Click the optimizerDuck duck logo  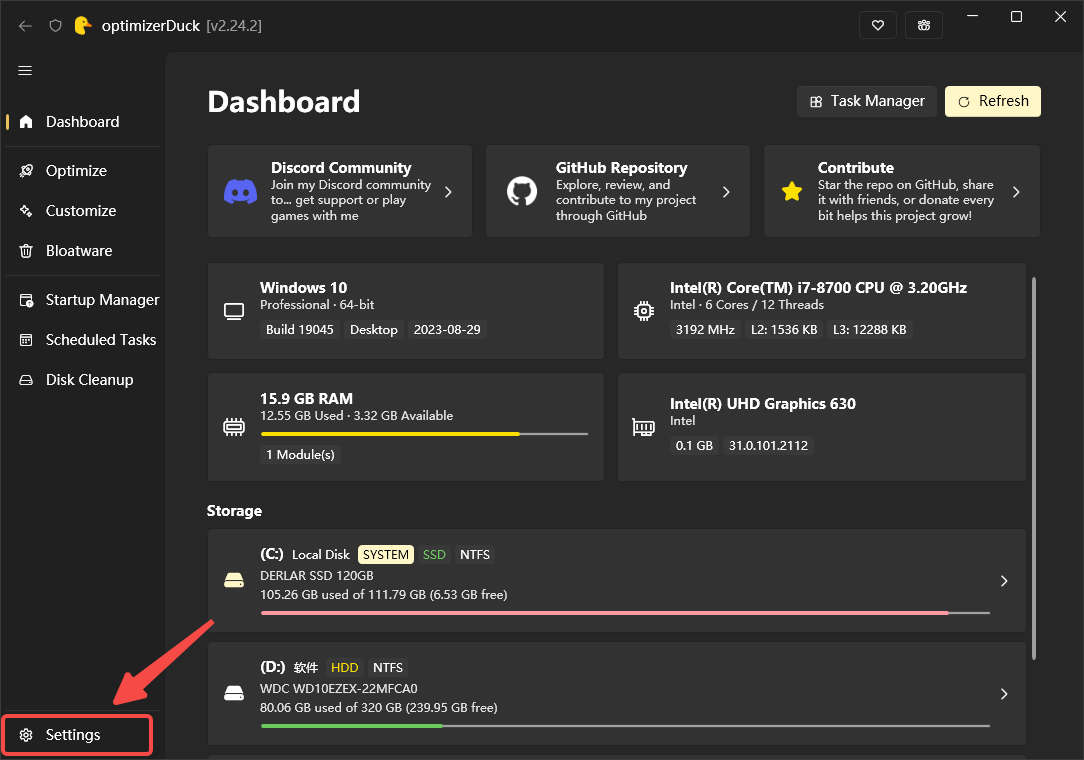(x=83, y=26)
